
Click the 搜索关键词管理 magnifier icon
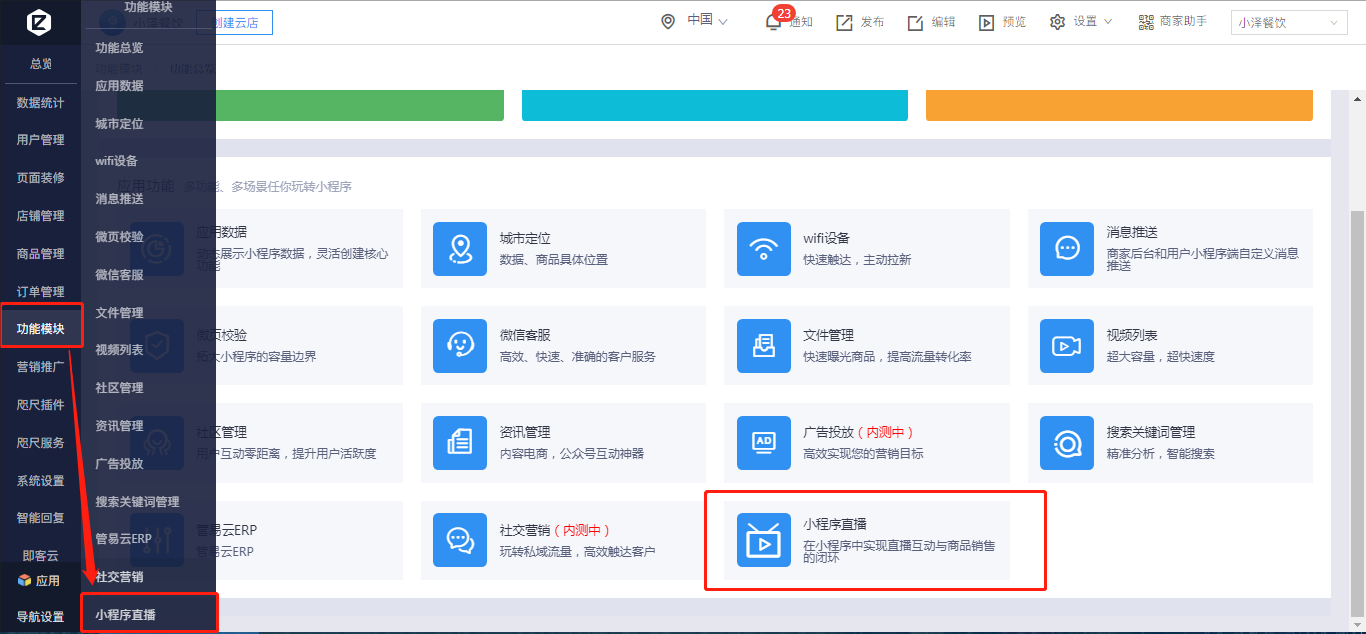coord(1067,443)
